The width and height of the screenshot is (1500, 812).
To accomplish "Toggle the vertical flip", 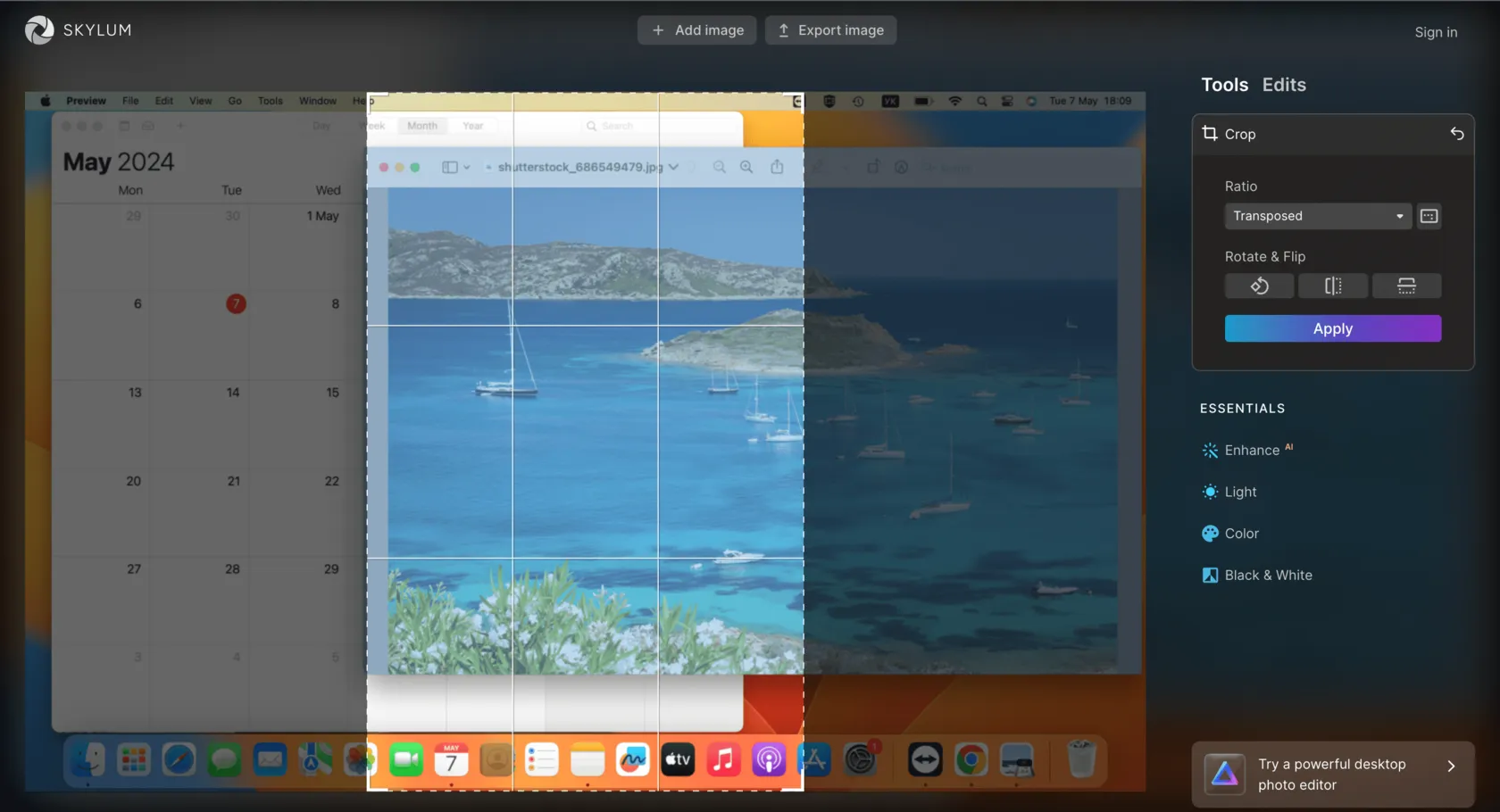I will point(1406,286).
